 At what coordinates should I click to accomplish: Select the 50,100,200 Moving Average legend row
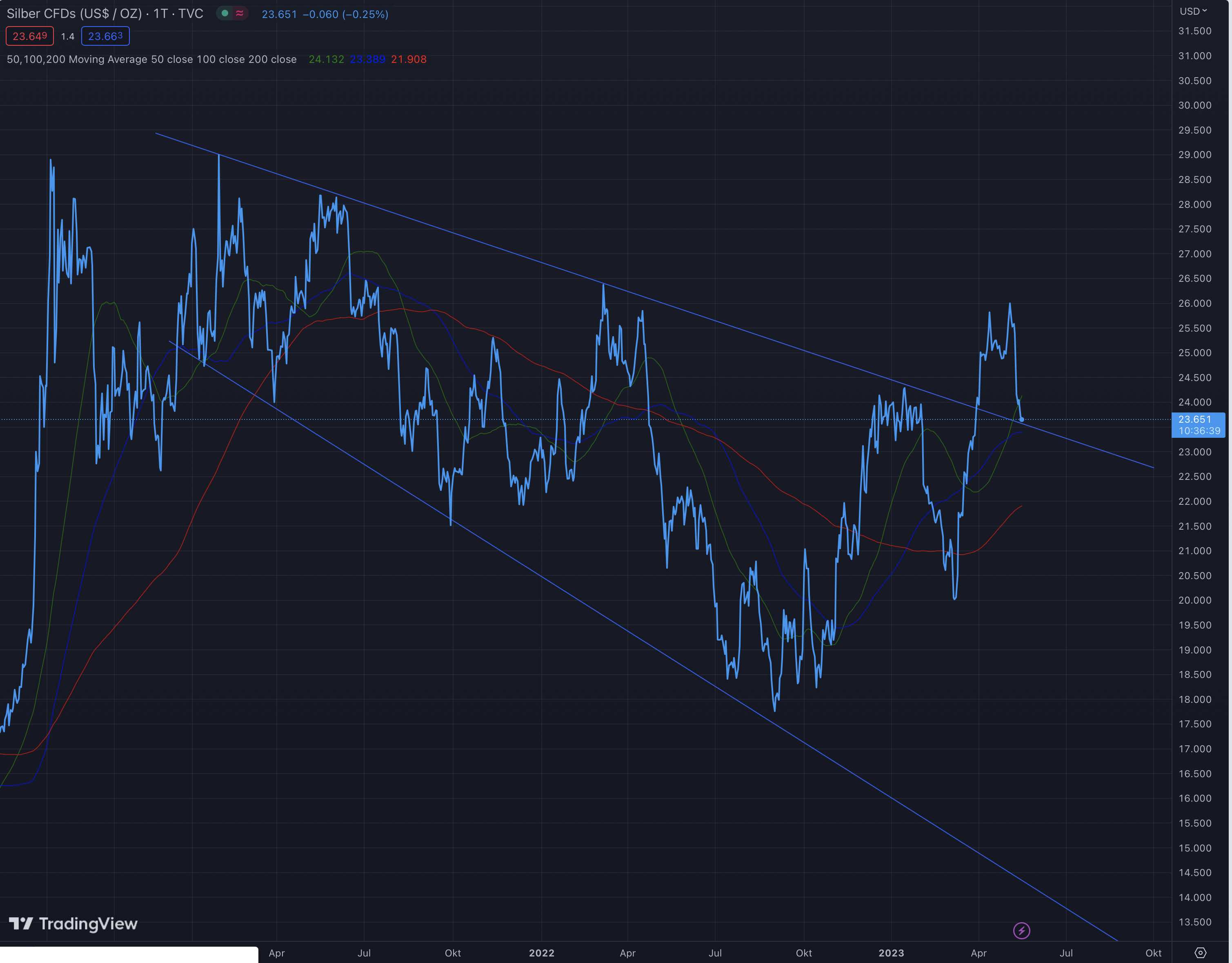[152, 59]
